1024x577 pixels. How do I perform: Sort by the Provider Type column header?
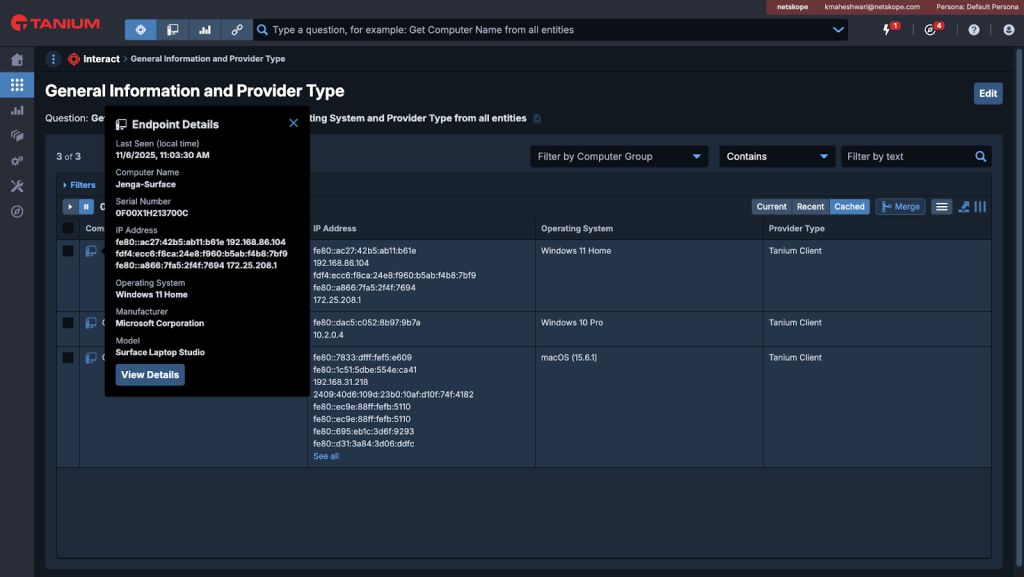(796, 228)
